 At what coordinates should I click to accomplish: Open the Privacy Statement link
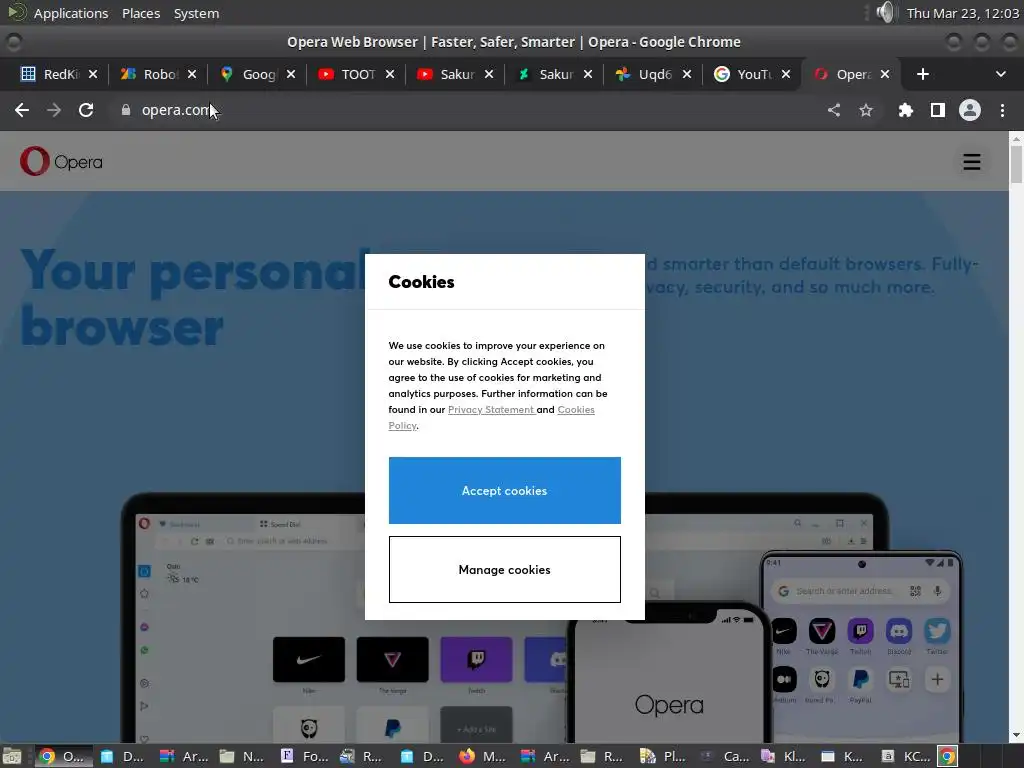click(x=491, y=409)
